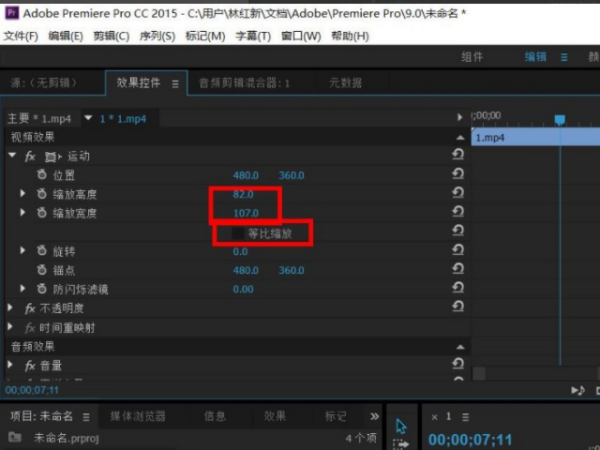Expand the 时间重映射 time remapping effect
This screenshot has width=600, height=450.
pos(10,327)
